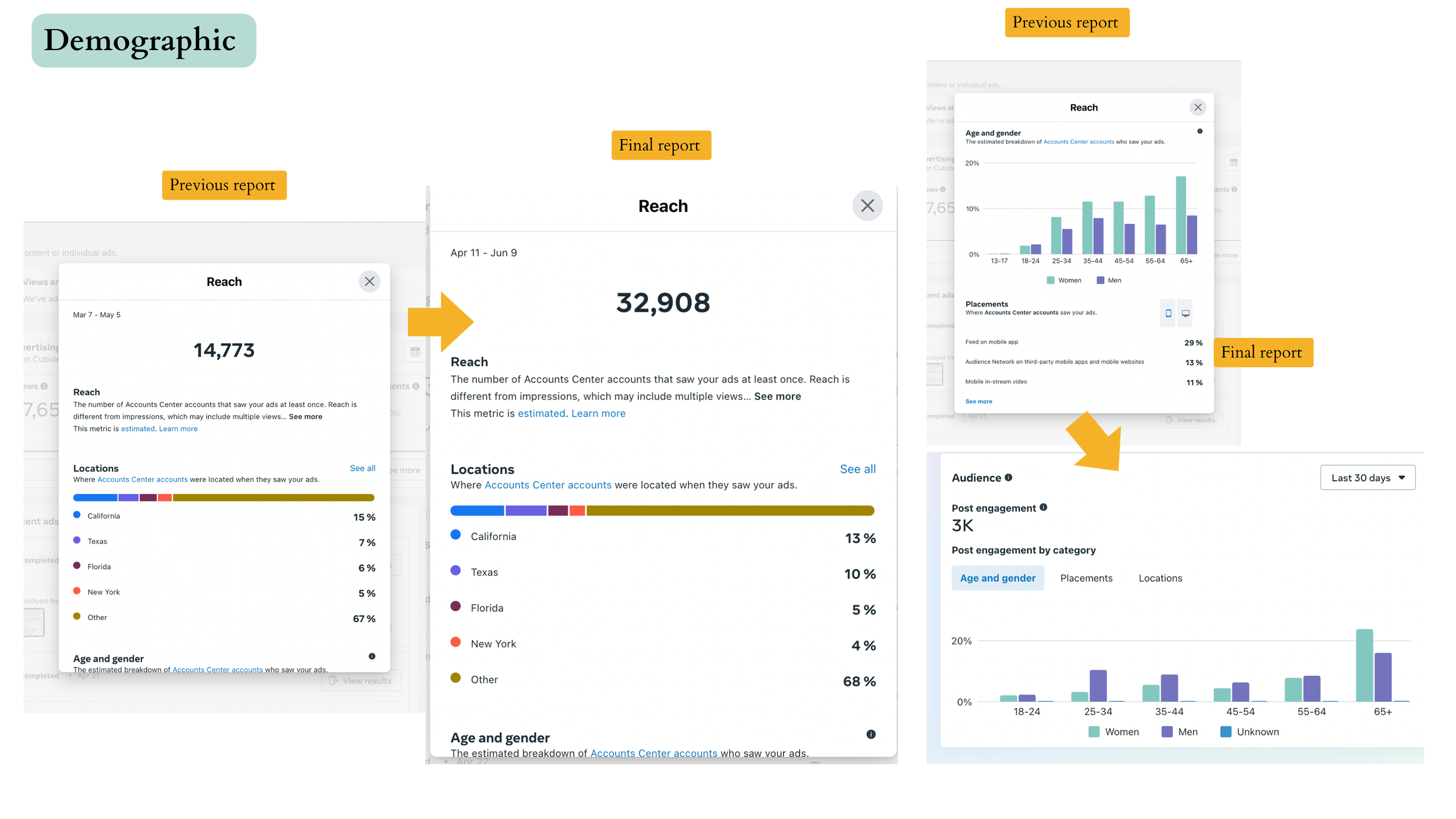This screenshot has height=819, width=1456.
Task: Click California segment of large location bar
Action: point(476,510)
